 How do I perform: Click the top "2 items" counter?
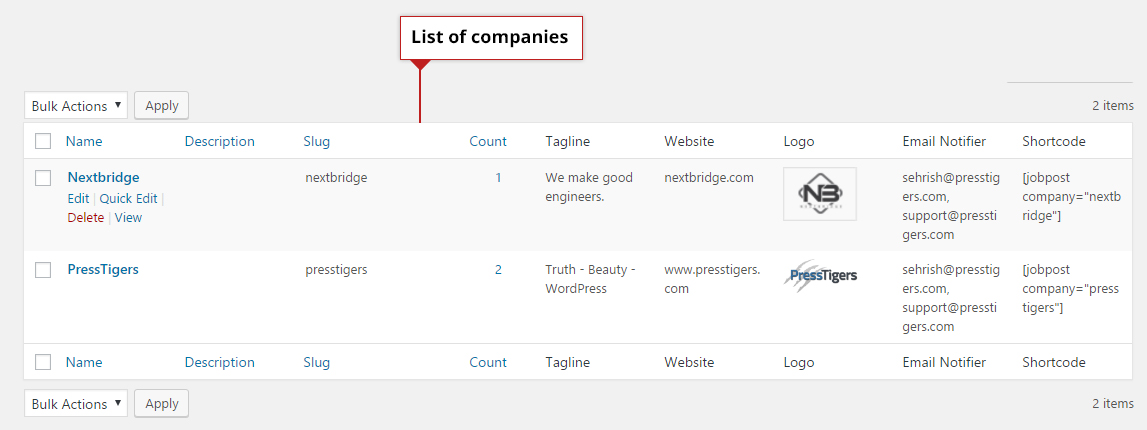click(x=1113, y=105)
